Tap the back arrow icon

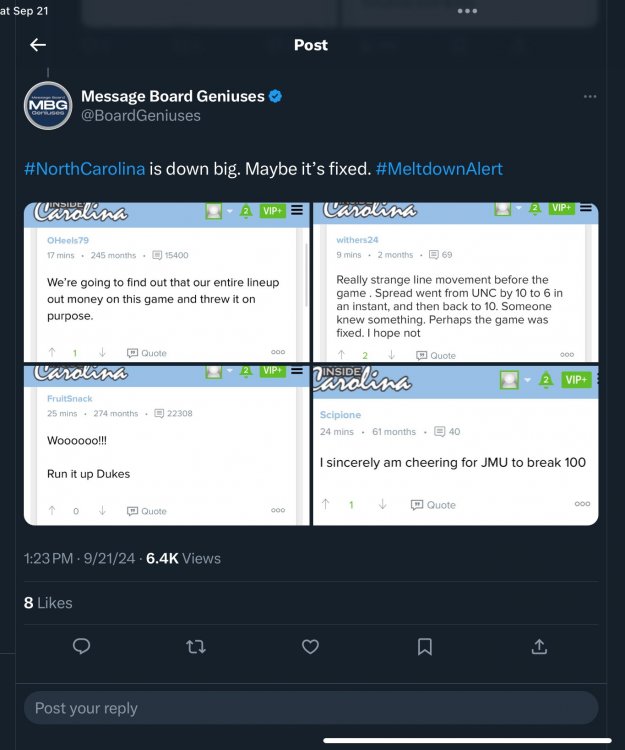(38, 45)
